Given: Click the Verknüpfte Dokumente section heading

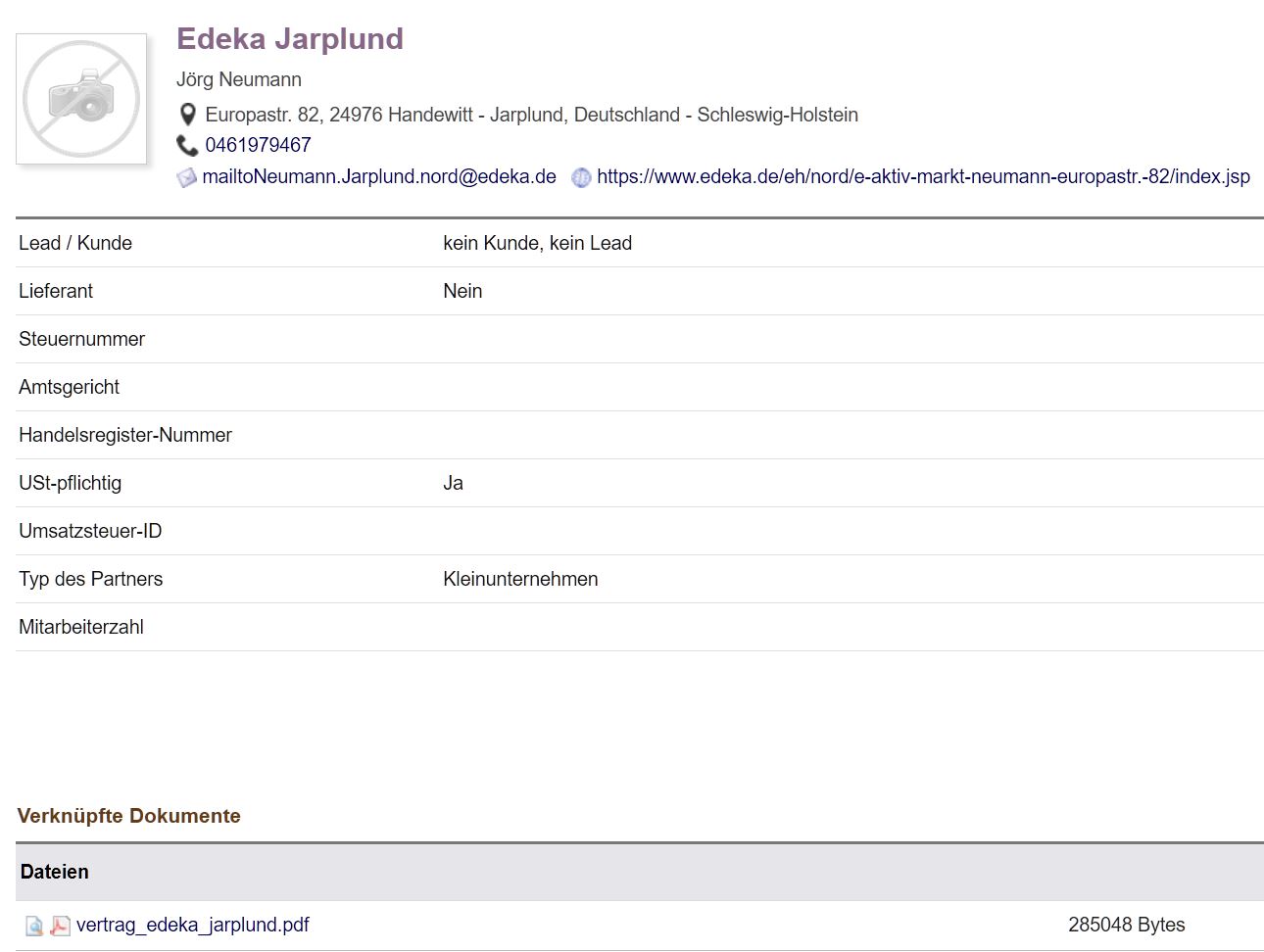Looking at the screenshot, I should (x=128, y=816).
